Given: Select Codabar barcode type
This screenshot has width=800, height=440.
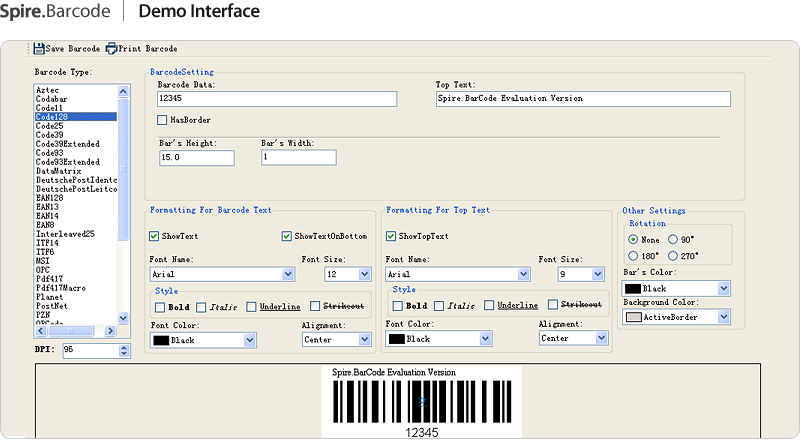Looking at the screenshot, I should (52, 99).
